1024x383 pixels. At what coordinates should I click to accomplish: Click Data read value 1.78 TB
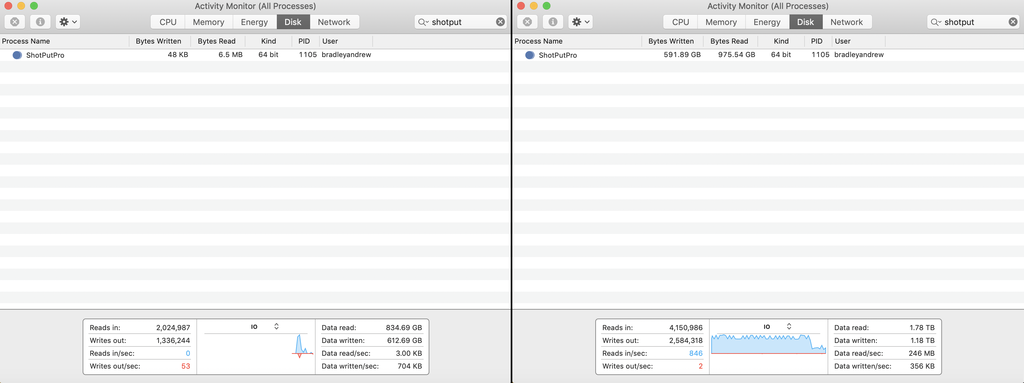pos(922,327)
